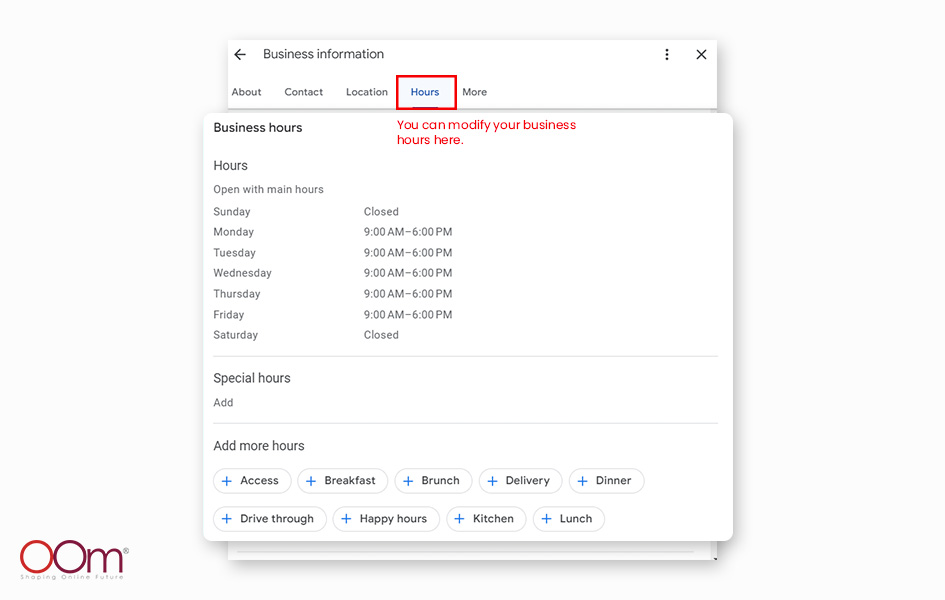Image resolution: width=945 pixels, height=600 pixels.
Task: Add Lunch hours chip
Action: point(568,519)
